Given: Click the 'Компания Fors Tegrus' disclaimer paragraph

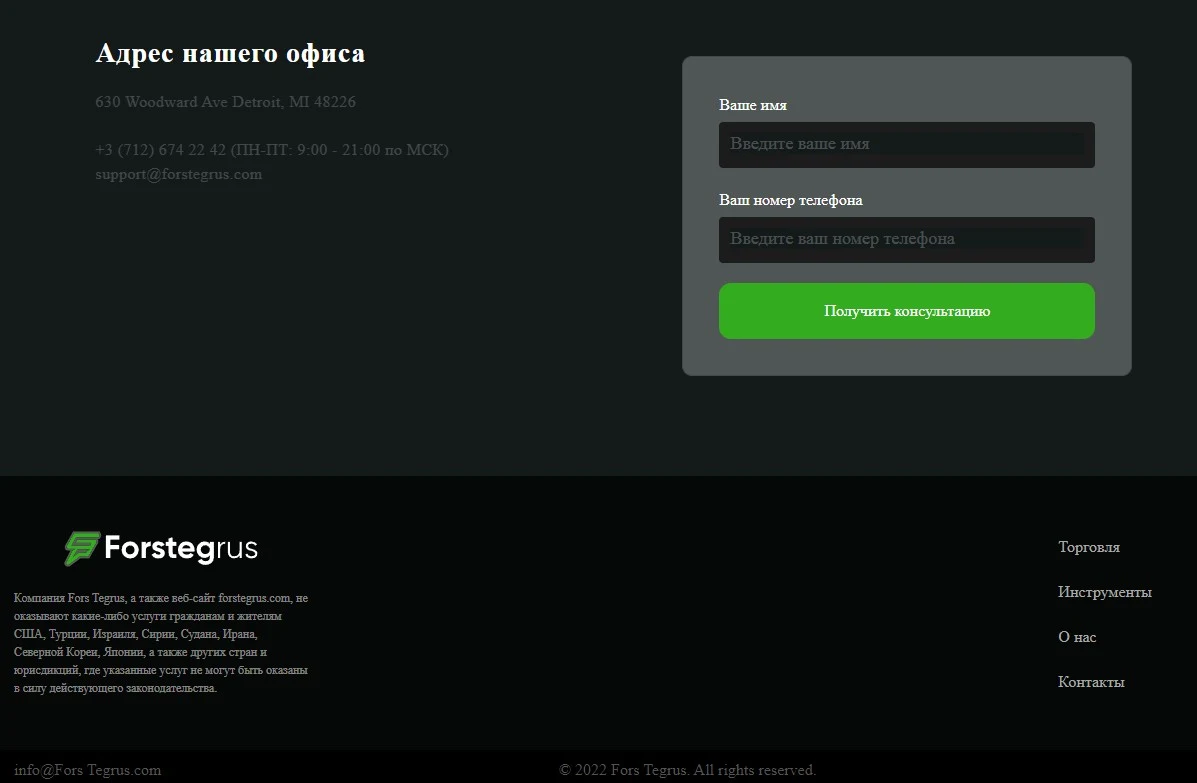Looking at the screenshot, I should (161, 643).
